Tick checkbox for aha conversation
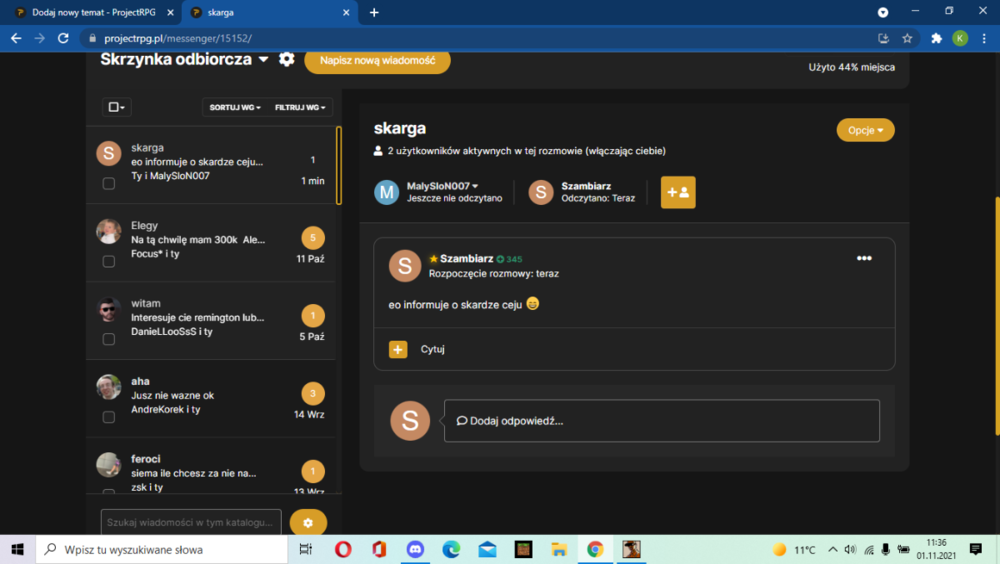1000x564 pixels. tap(109, 417)
